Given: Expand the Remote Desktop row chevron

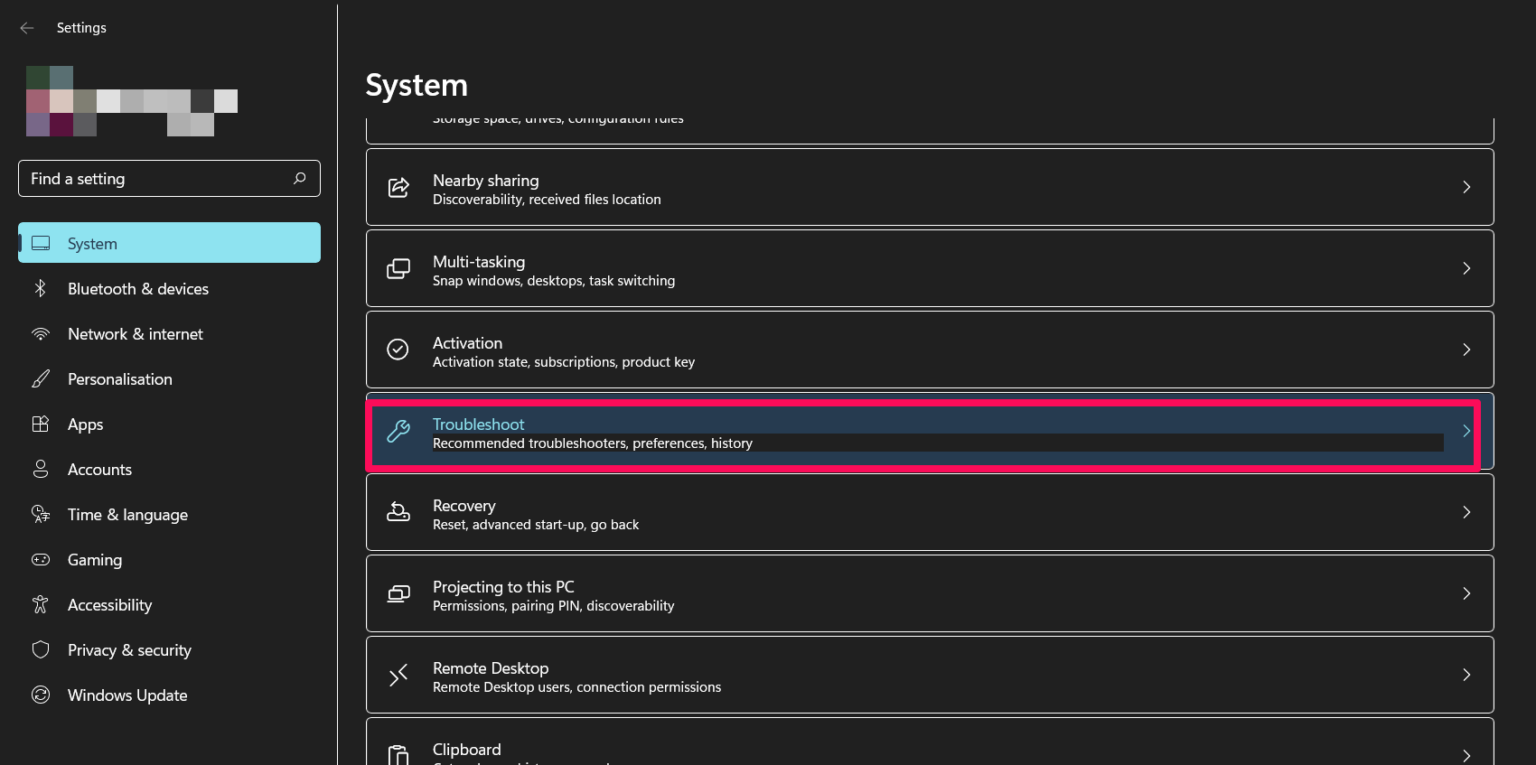Looking at the screenshot, I should point(1466,674).
